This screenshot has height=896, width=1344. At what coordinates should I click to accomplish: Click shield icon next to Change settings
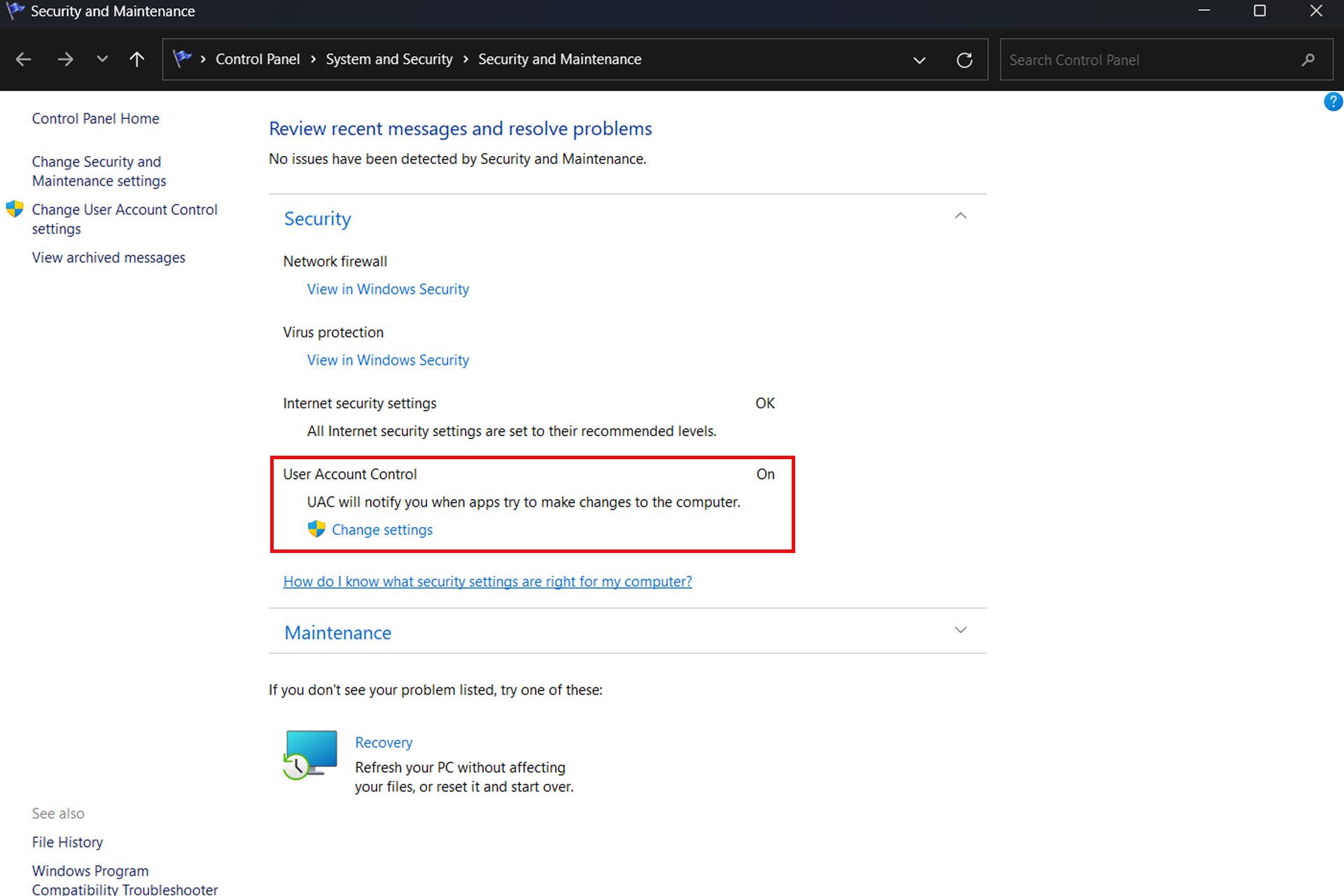[316, 529]
